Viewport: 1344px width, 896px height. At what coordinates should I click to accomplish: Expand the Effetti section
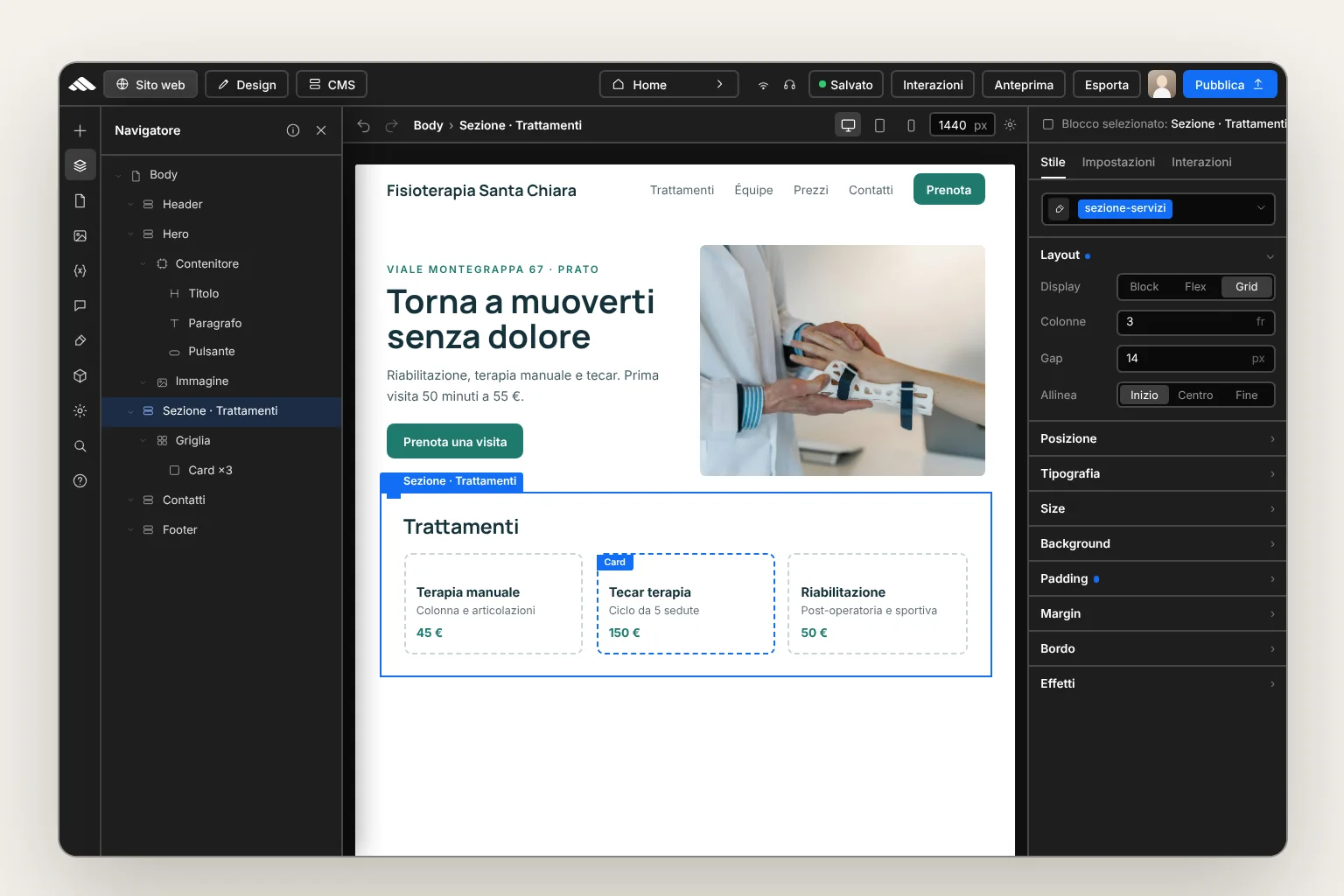tap(1157, 683)
